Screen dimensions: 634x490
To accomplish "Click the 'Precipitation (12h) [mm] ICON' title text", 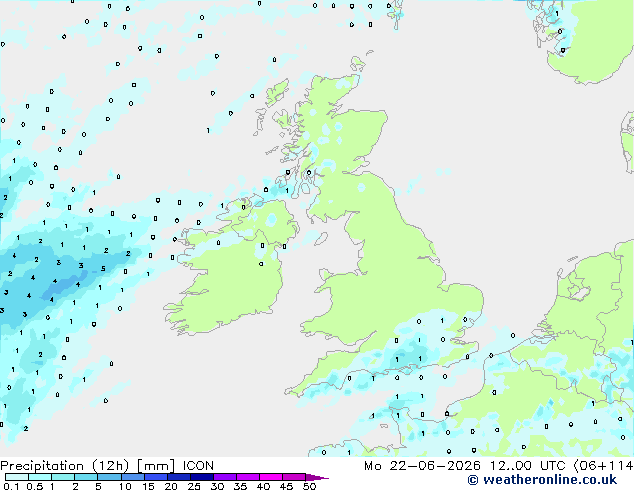I will click(107, 466).
